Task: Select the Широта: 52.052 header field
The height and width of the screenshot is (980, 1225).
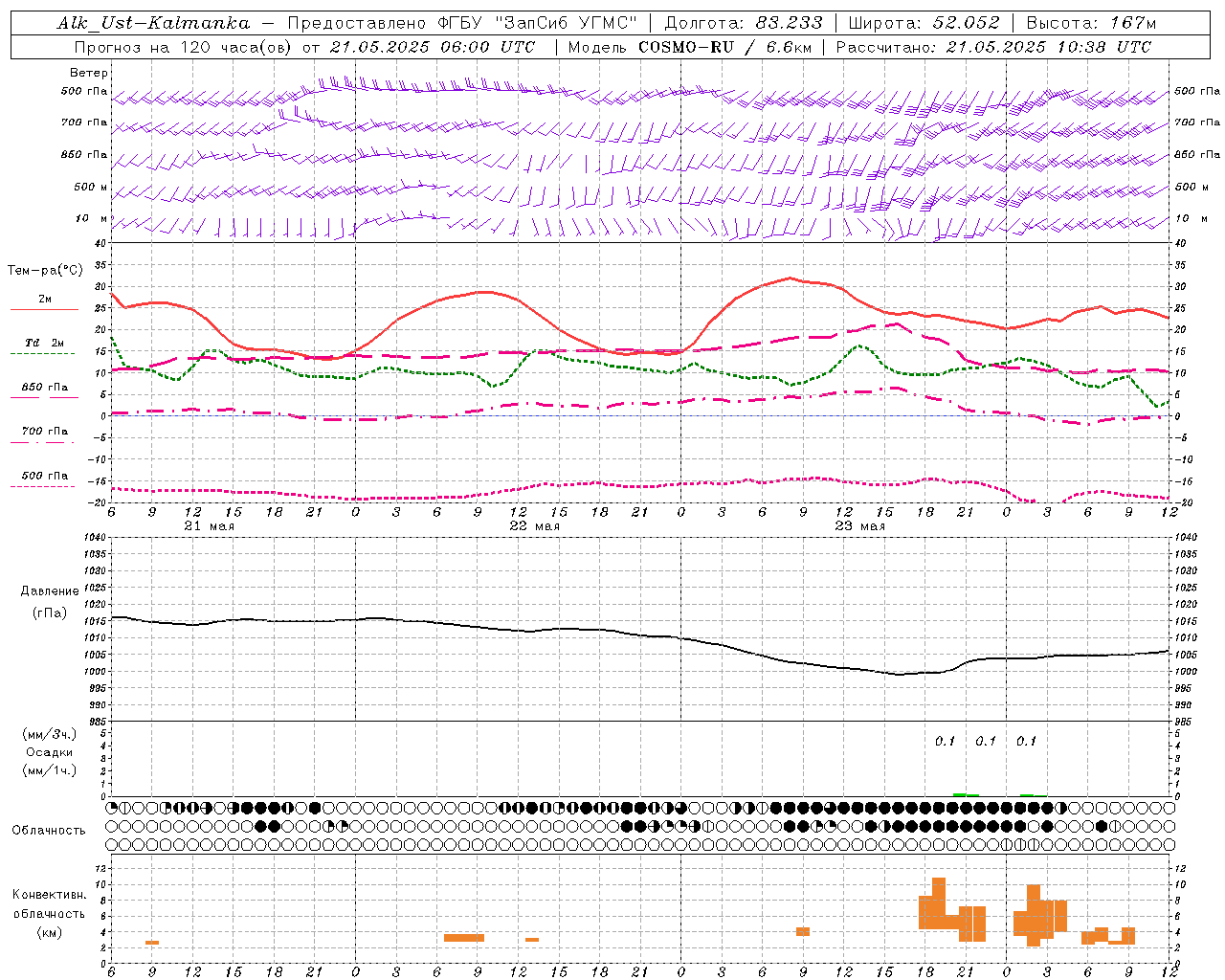Action: pyautogui.click(x=924, y=23)
